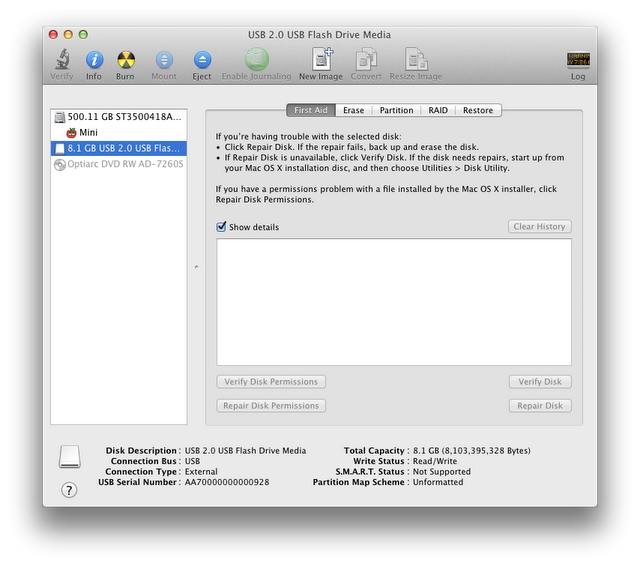The height and width of the screenshot is (566, 640).
Task: Open help with the question mark button
Action: pos(69,490)
